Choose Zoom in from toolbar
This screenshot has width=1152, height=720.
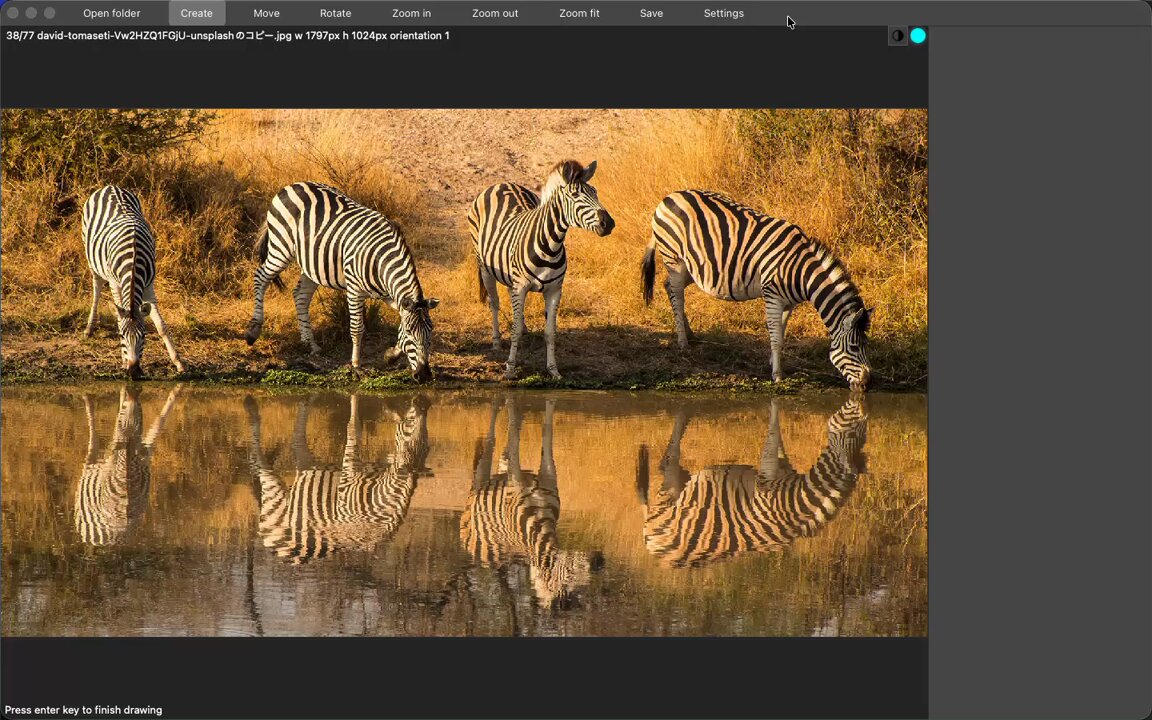coord(411,13)
